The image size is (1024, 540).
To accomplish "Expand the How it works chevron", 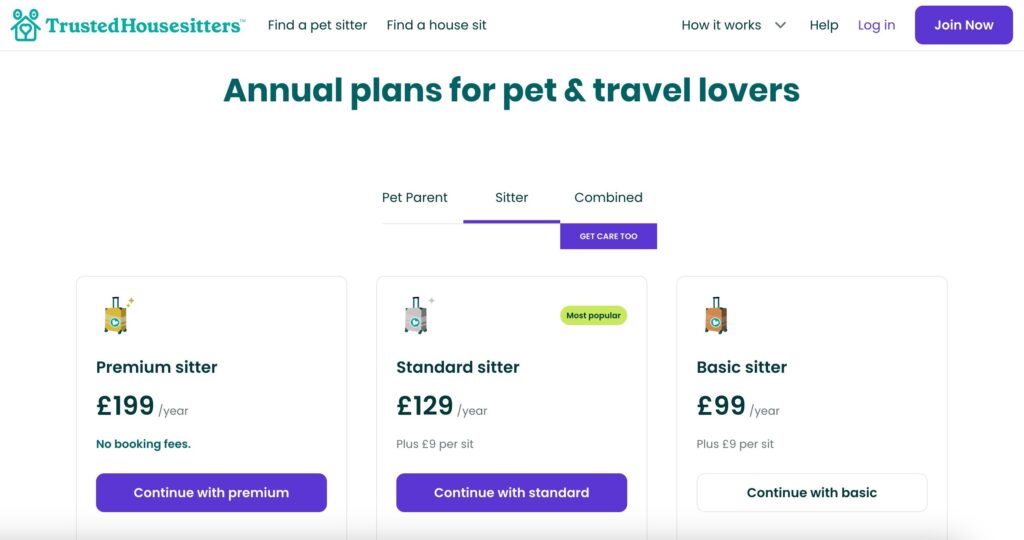I will tap(781, 25).
